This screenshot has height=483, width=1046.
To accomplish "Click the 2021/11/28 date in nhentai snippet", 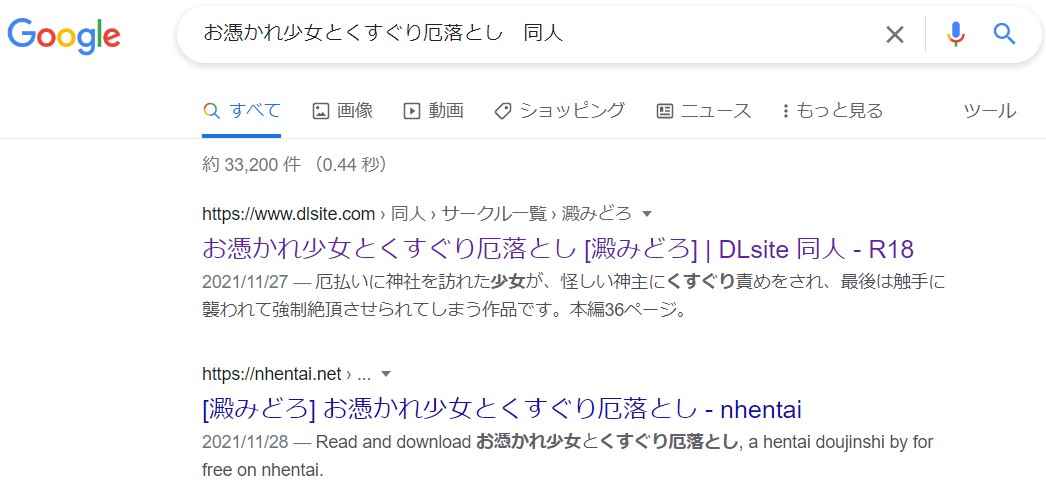I will (245, 442).
